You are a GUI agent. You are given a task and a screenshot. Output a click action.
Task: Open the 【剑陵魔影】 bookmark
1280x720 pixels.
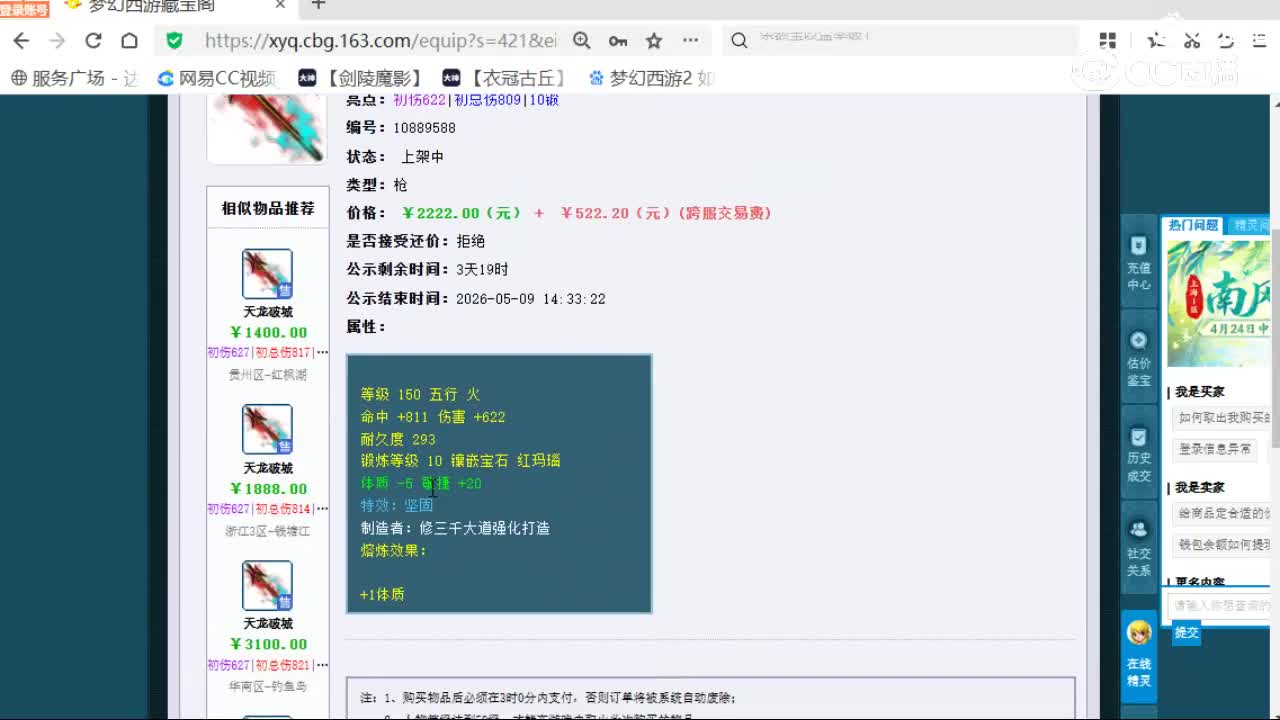click(361, 78)
